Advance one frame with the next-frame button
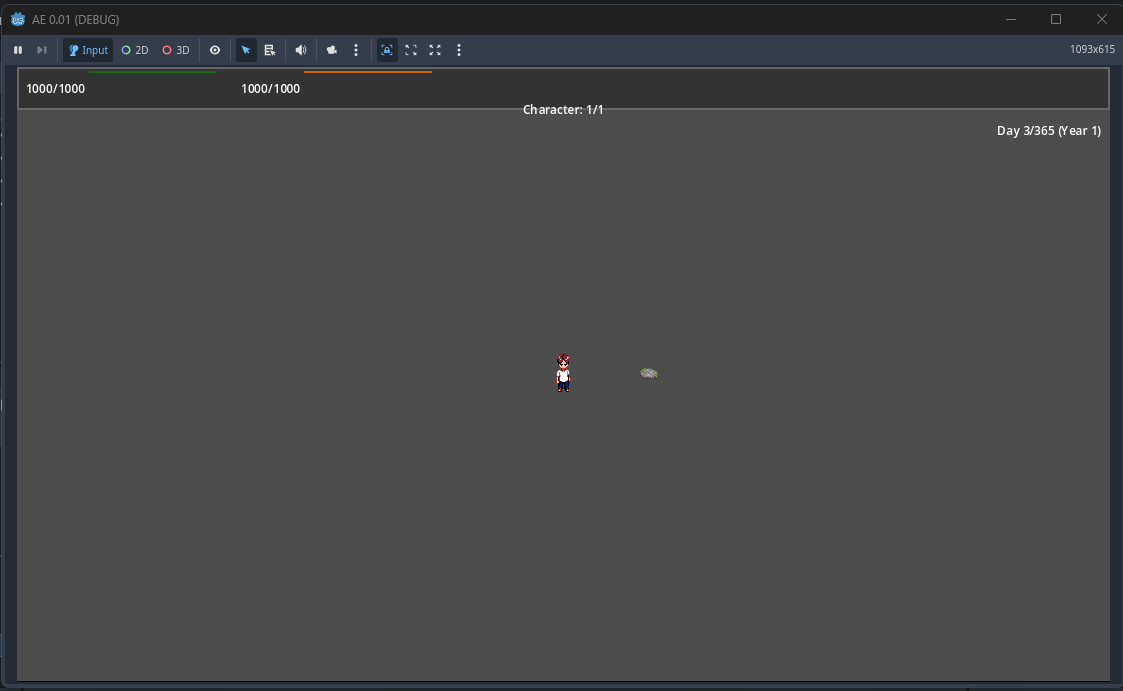The image size is (1123, 691). click(42, 50)
